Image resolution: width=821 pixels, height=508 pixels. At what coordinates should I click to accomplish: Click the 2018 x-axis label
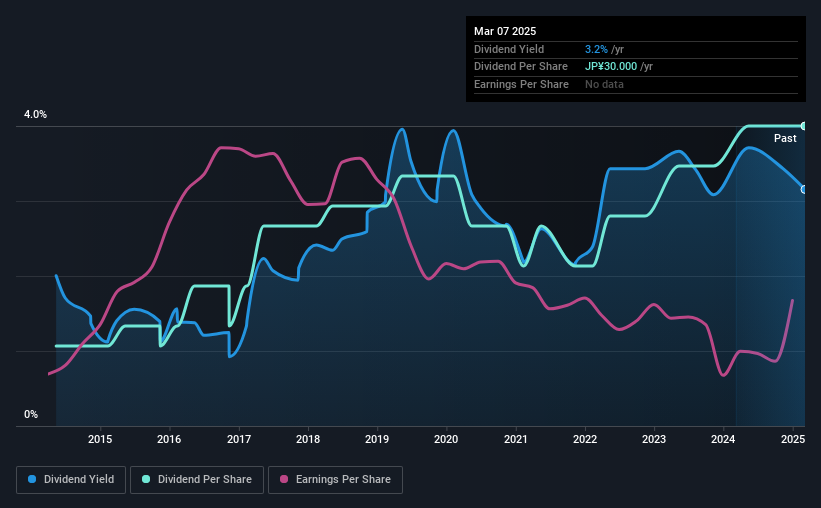[308, 439]
